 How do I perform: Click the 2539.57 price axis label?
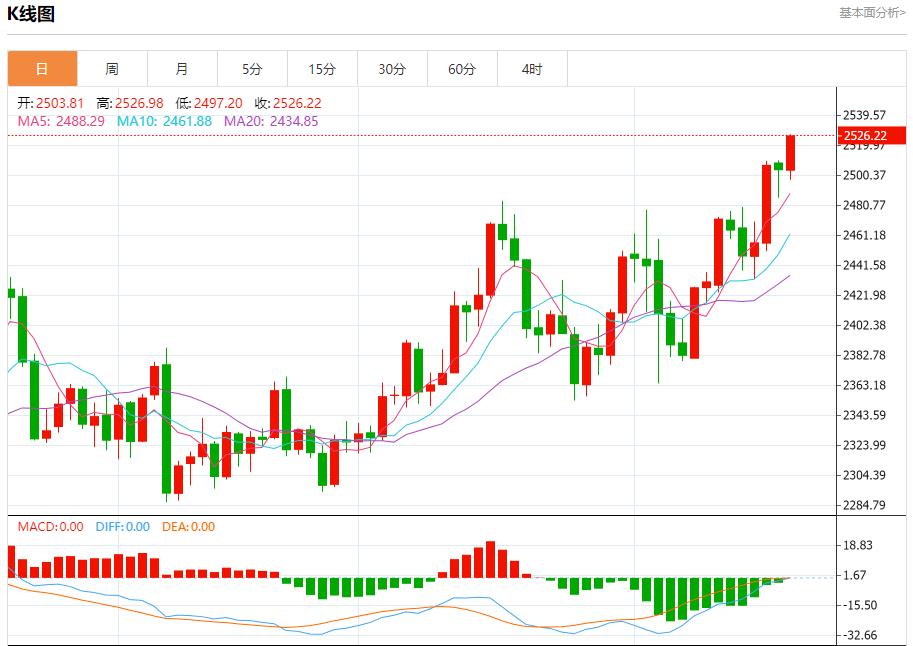[x=865, y=115]
